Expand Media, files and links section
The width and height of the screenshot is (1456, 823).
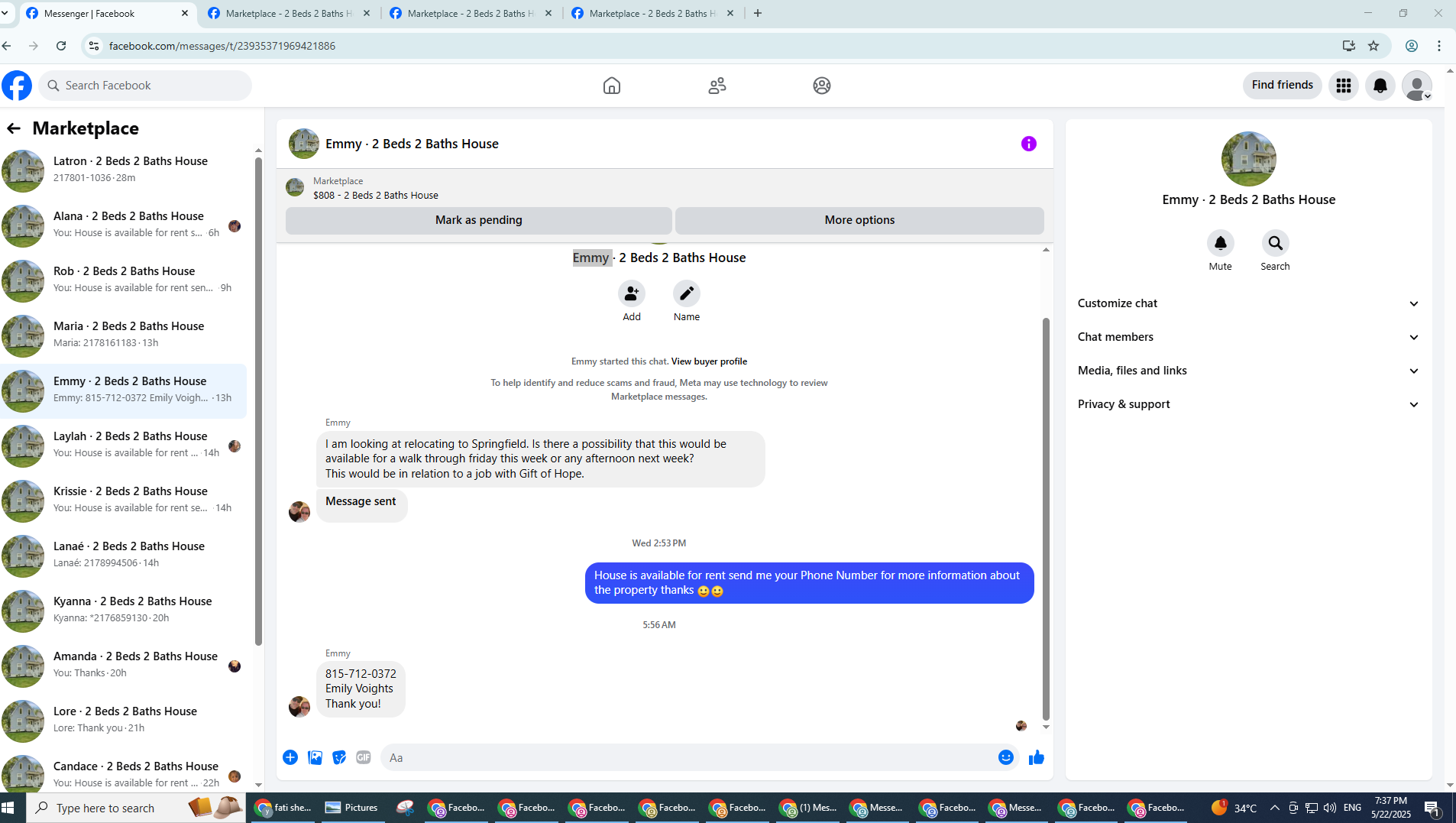1248,371
